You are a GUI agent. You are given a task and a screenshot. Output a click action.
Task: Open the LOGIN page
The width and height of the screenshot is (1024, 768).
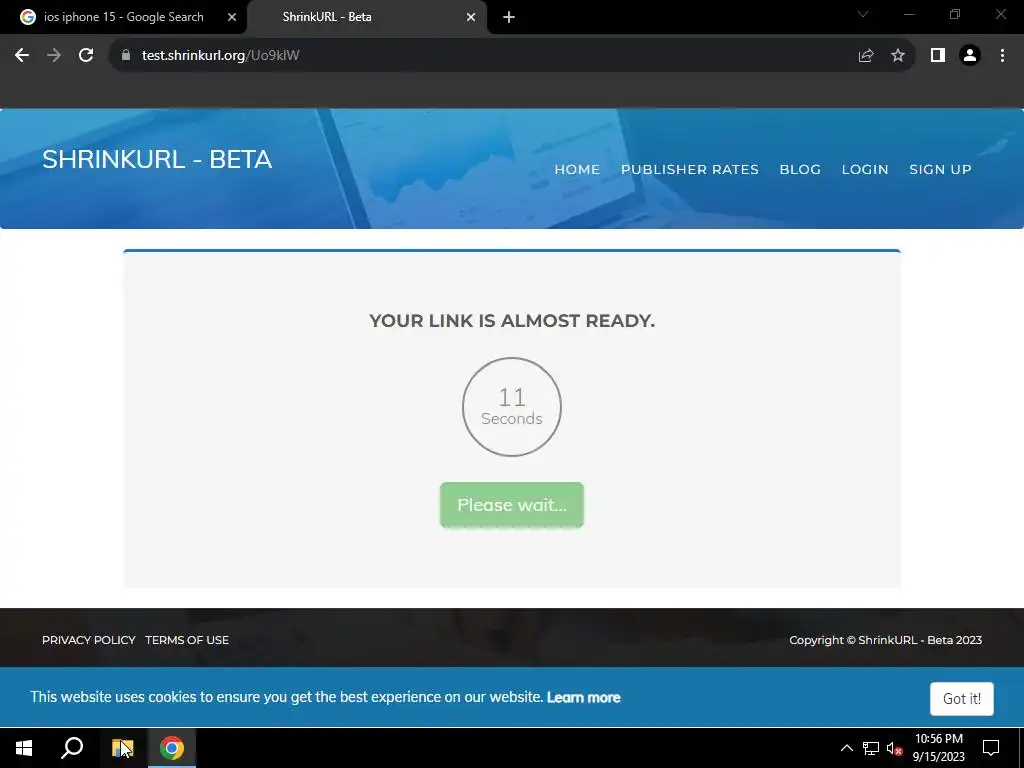point(865,170)
